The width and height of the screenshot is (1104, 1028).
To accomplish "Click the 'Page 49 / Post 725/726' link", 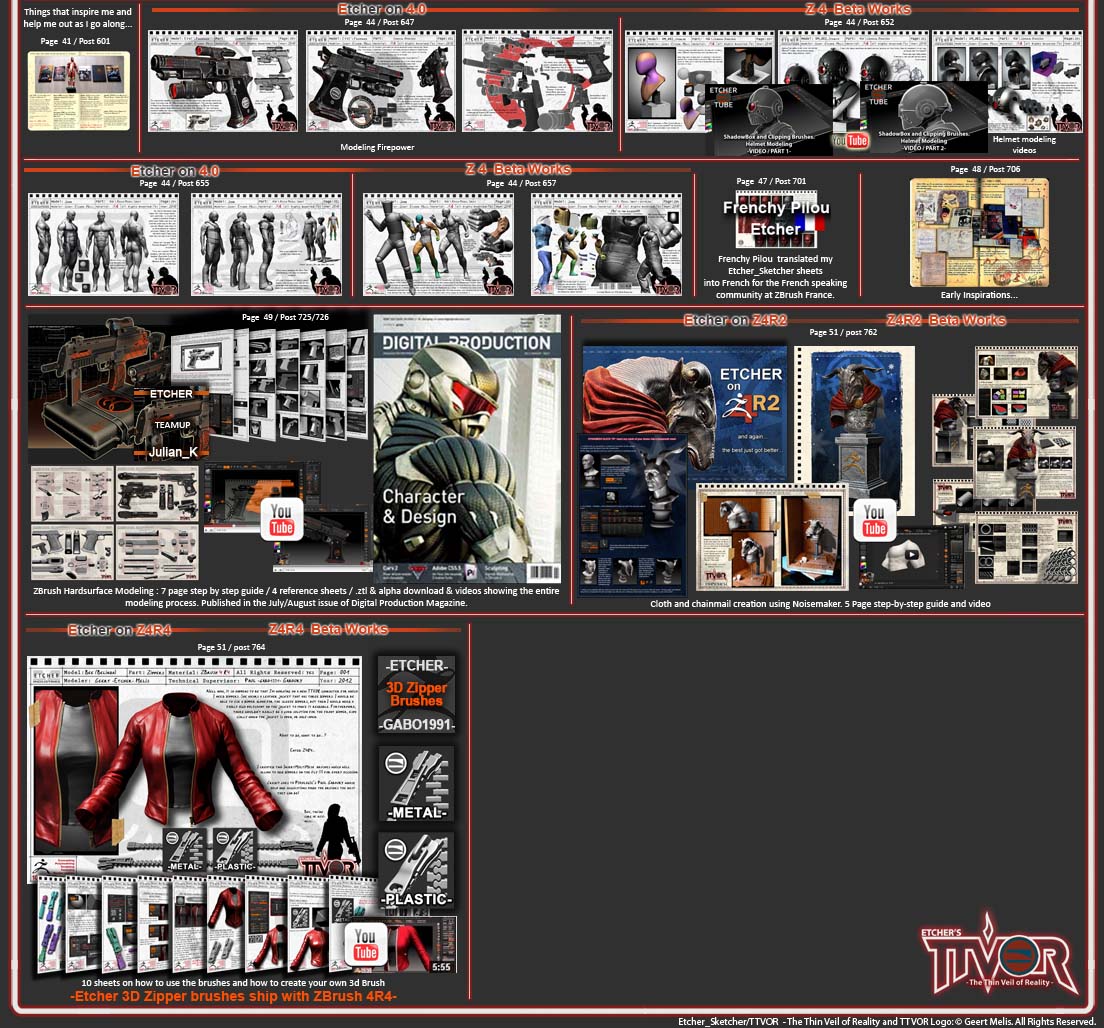I will 285,317.
